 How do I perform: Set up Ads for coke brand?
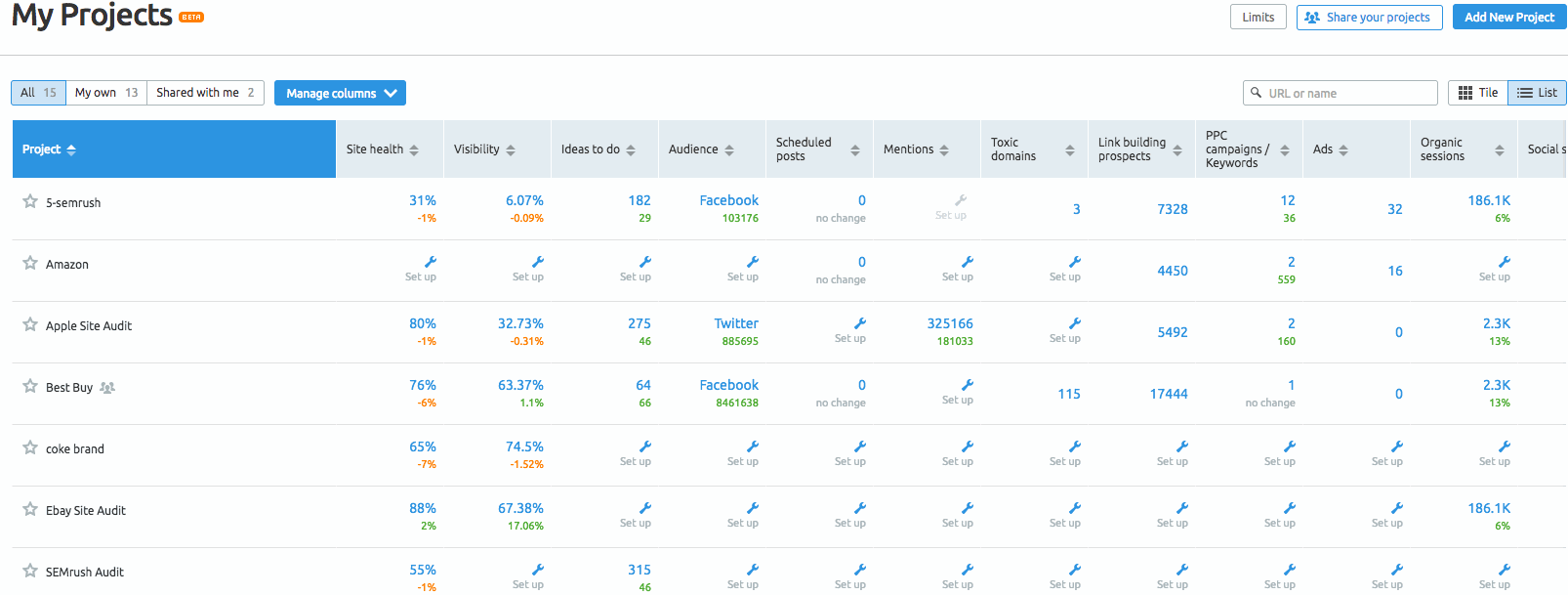[x=1388, y=453]
